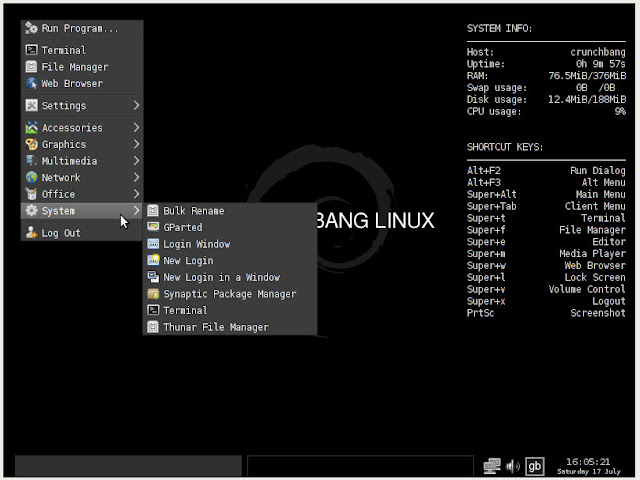Click the 'Volume Control' shortcut label
The height and width of the screenshot is (480, 640).
(x=587, y=289)
